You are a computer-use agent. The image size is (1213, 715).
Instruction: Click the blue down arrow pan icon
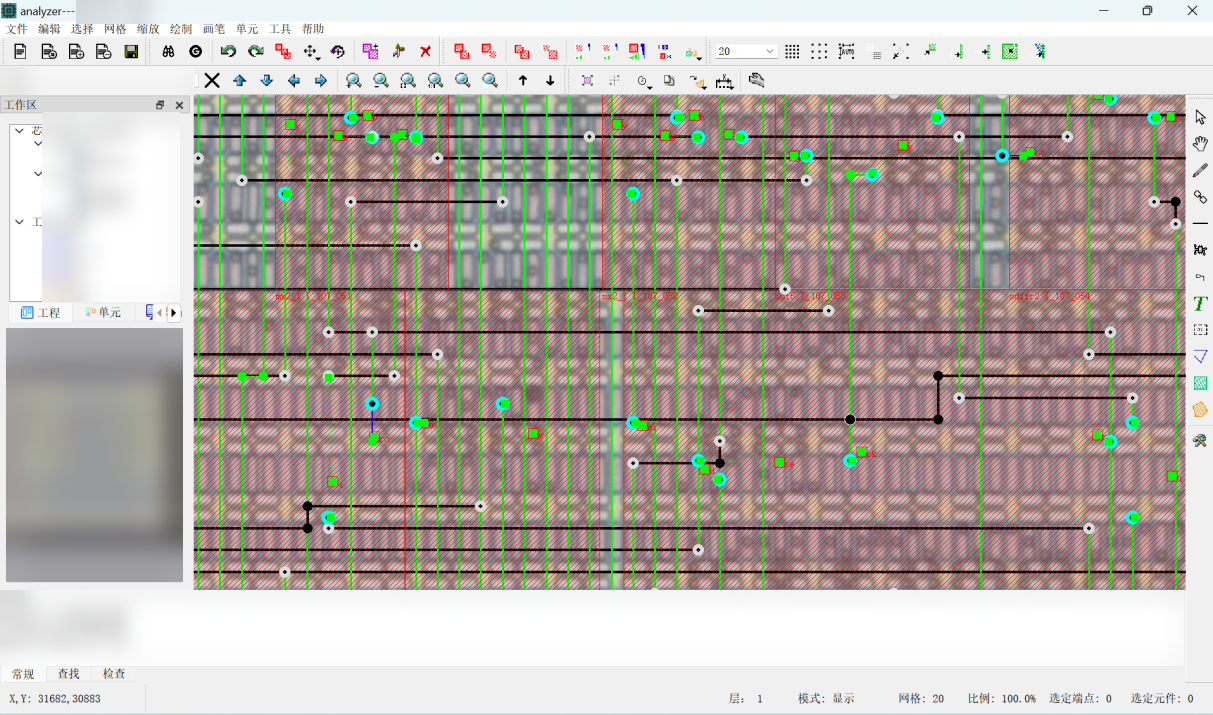[266, 80]
